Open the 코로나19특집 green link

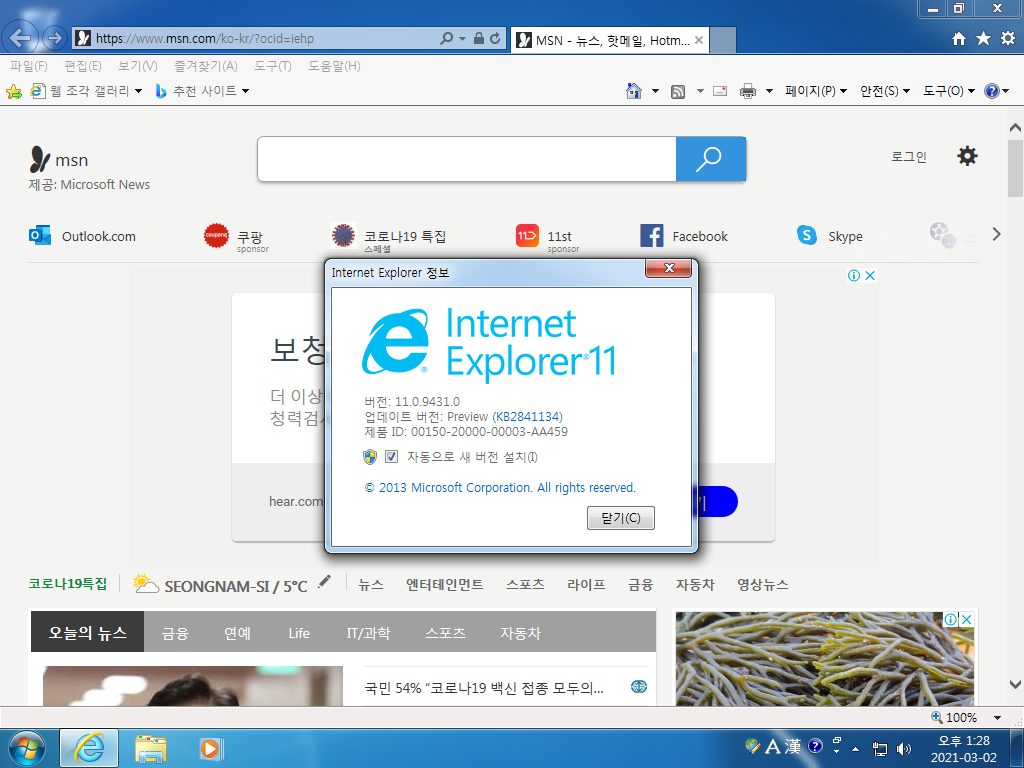[68, 584]
